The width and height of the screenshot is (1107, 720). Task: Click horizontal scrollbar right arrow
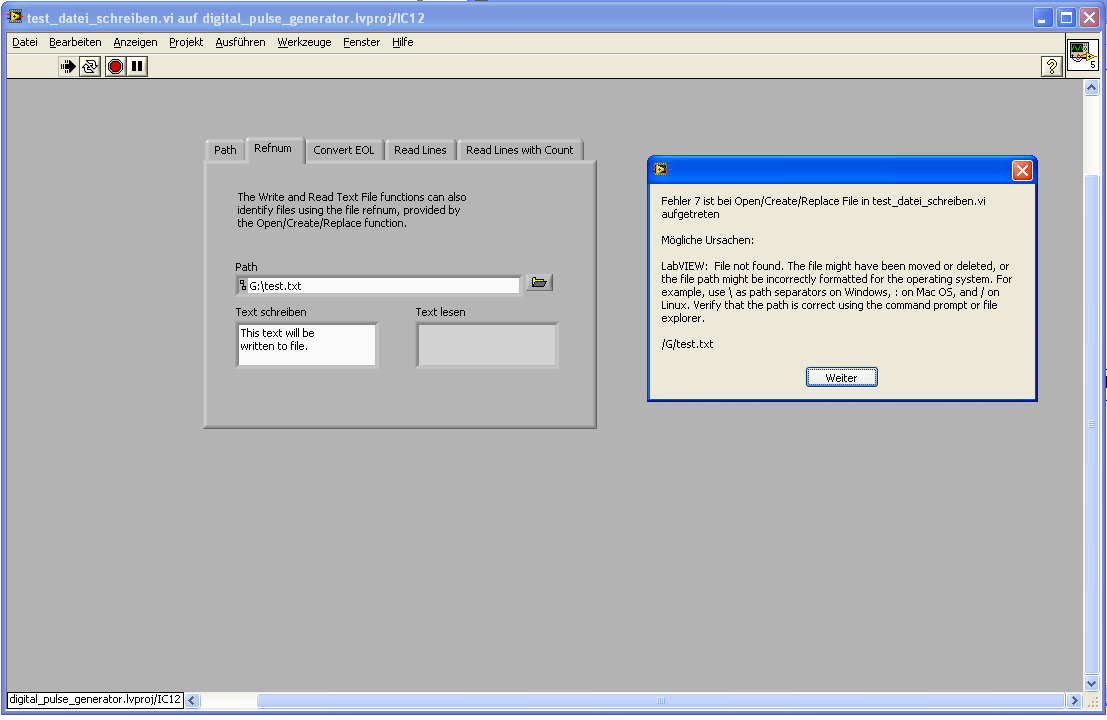pyautogui.click(x=1075, y=701)
